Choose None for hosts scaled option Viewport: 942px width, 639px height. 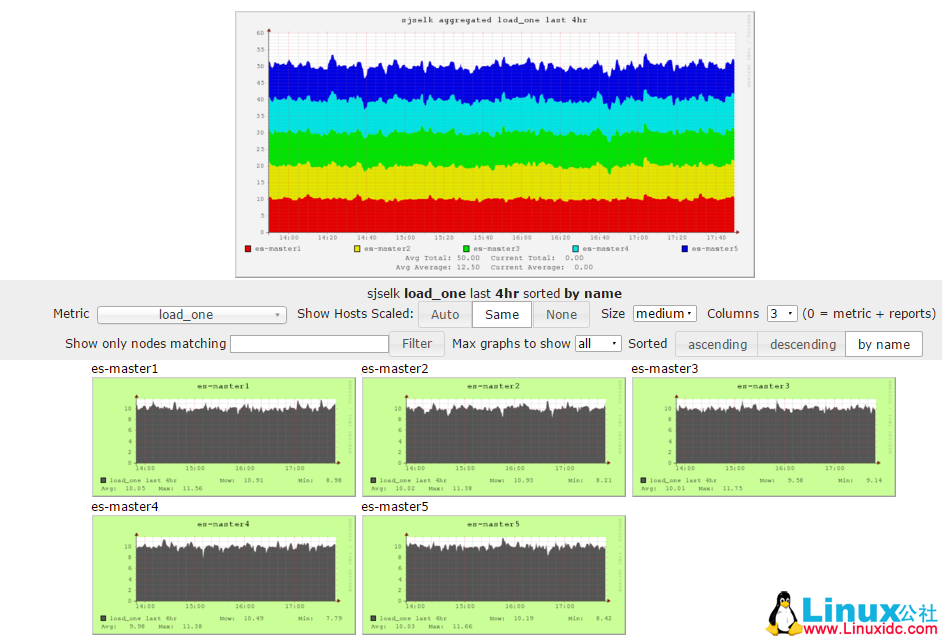click(x=561, y=314)
